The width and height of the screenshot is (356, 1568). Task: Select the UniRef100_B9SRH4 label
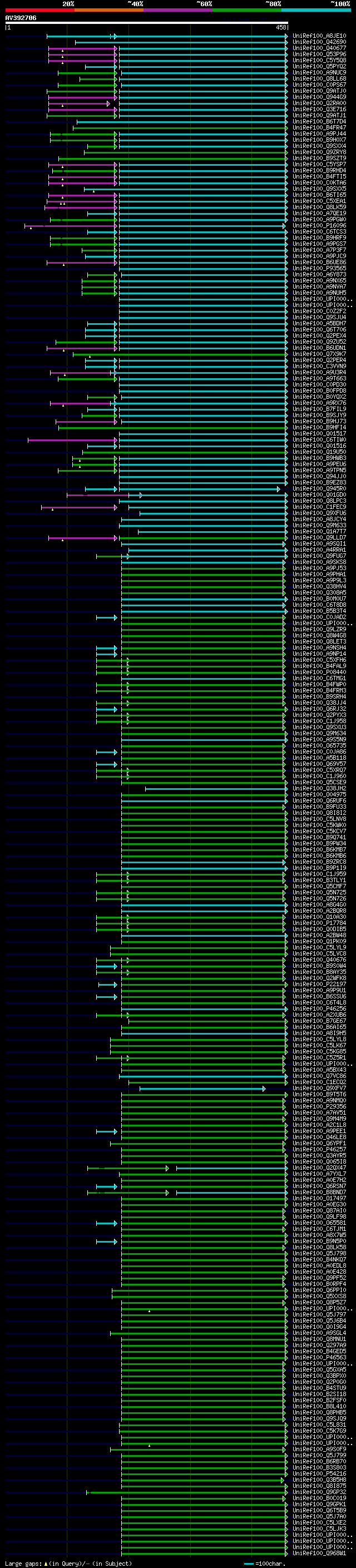[x=319, y=696]
